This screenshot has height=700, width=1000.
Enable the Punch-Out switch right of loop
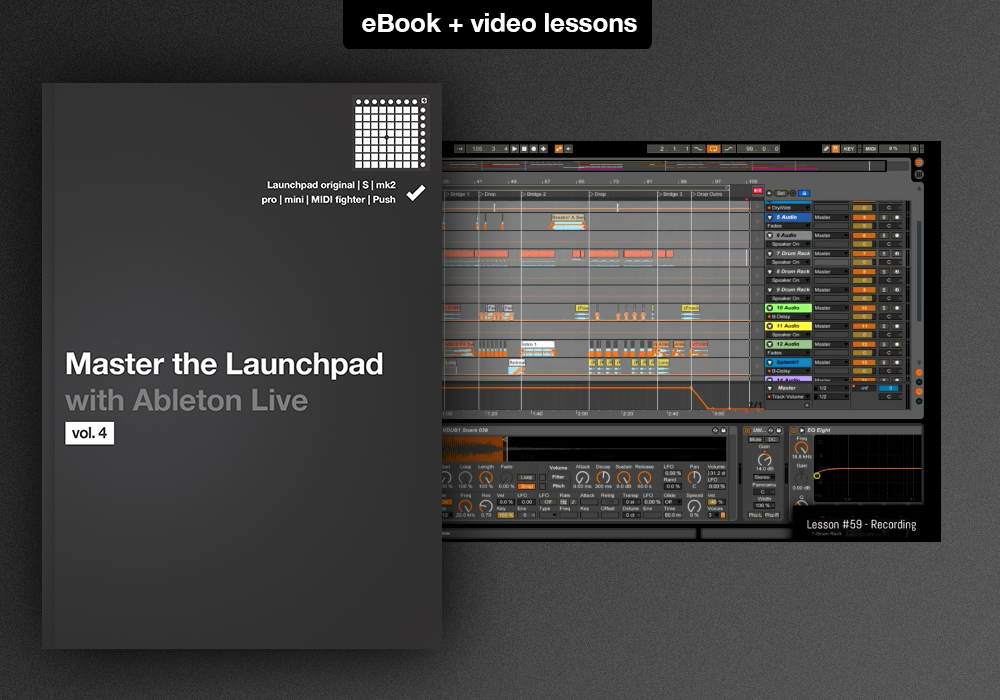729,149
